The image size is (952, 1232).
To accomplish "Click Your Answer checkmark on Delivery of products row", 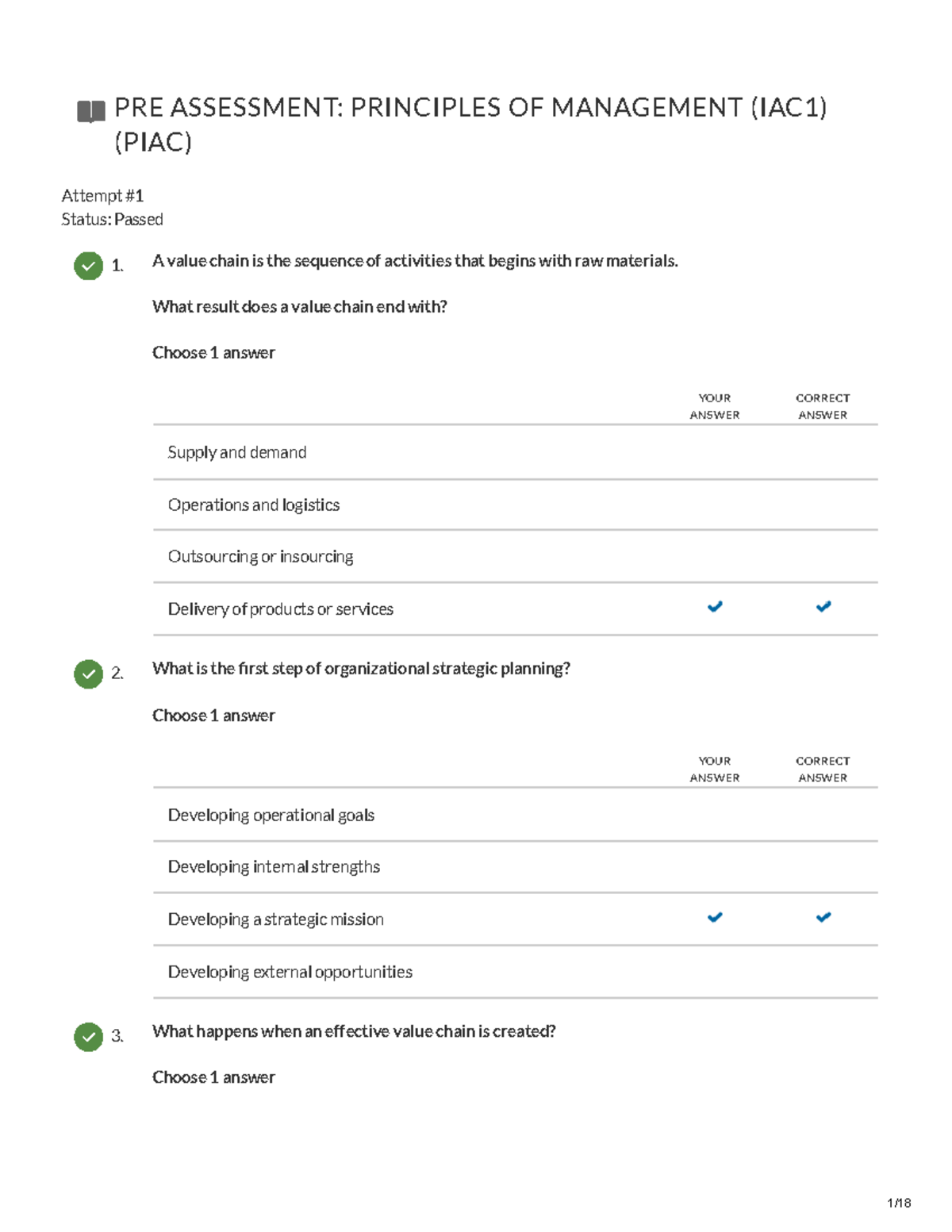I will (715, 607).
